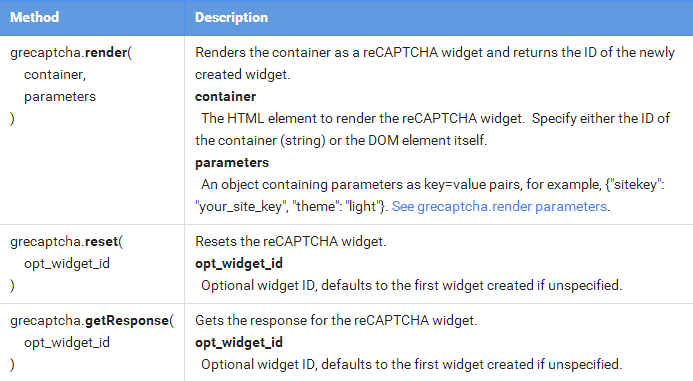Click the Description column header
693x381 pixels.
point(232,17)
